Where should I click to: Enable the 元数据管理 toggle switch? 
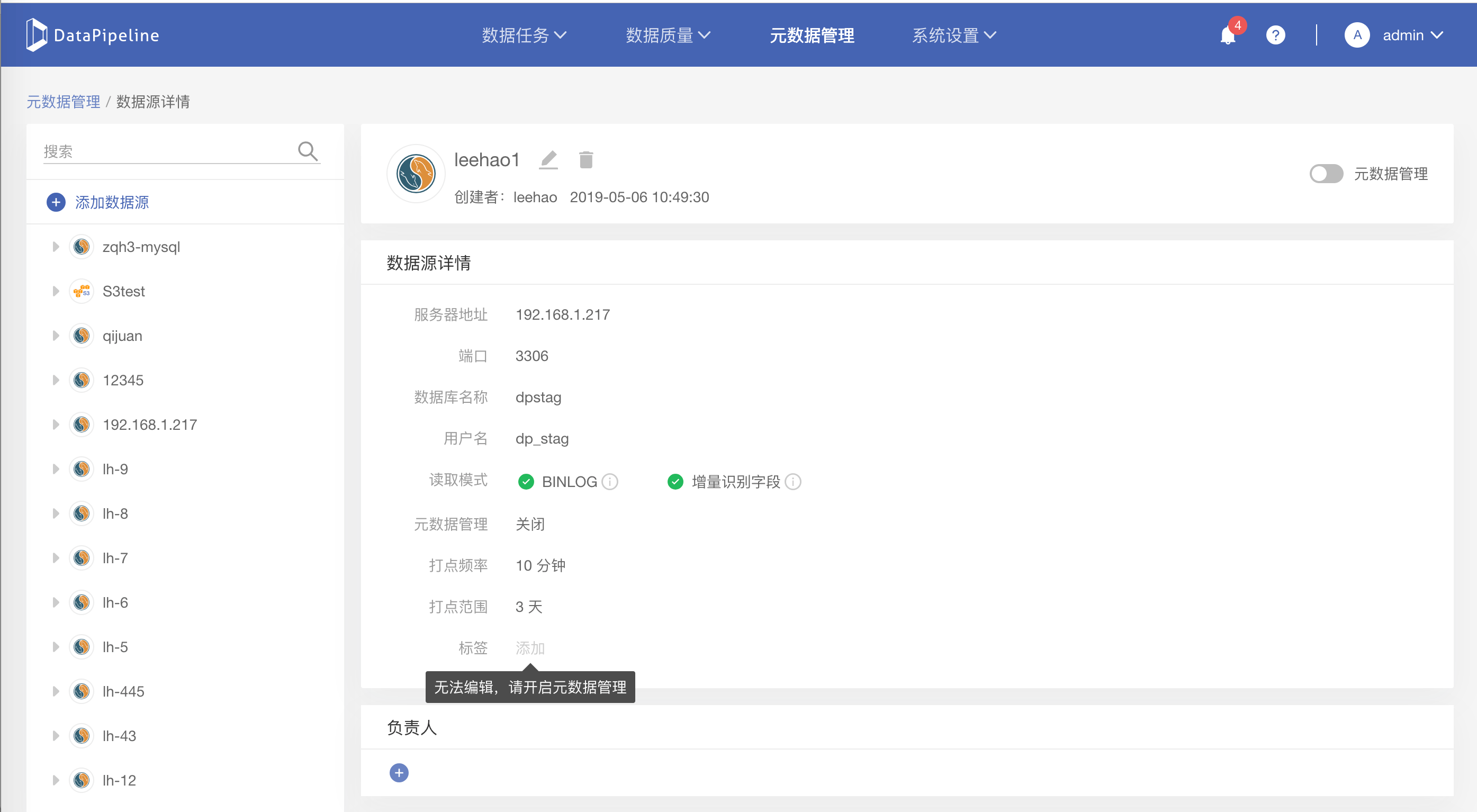tap(1326, 174)
